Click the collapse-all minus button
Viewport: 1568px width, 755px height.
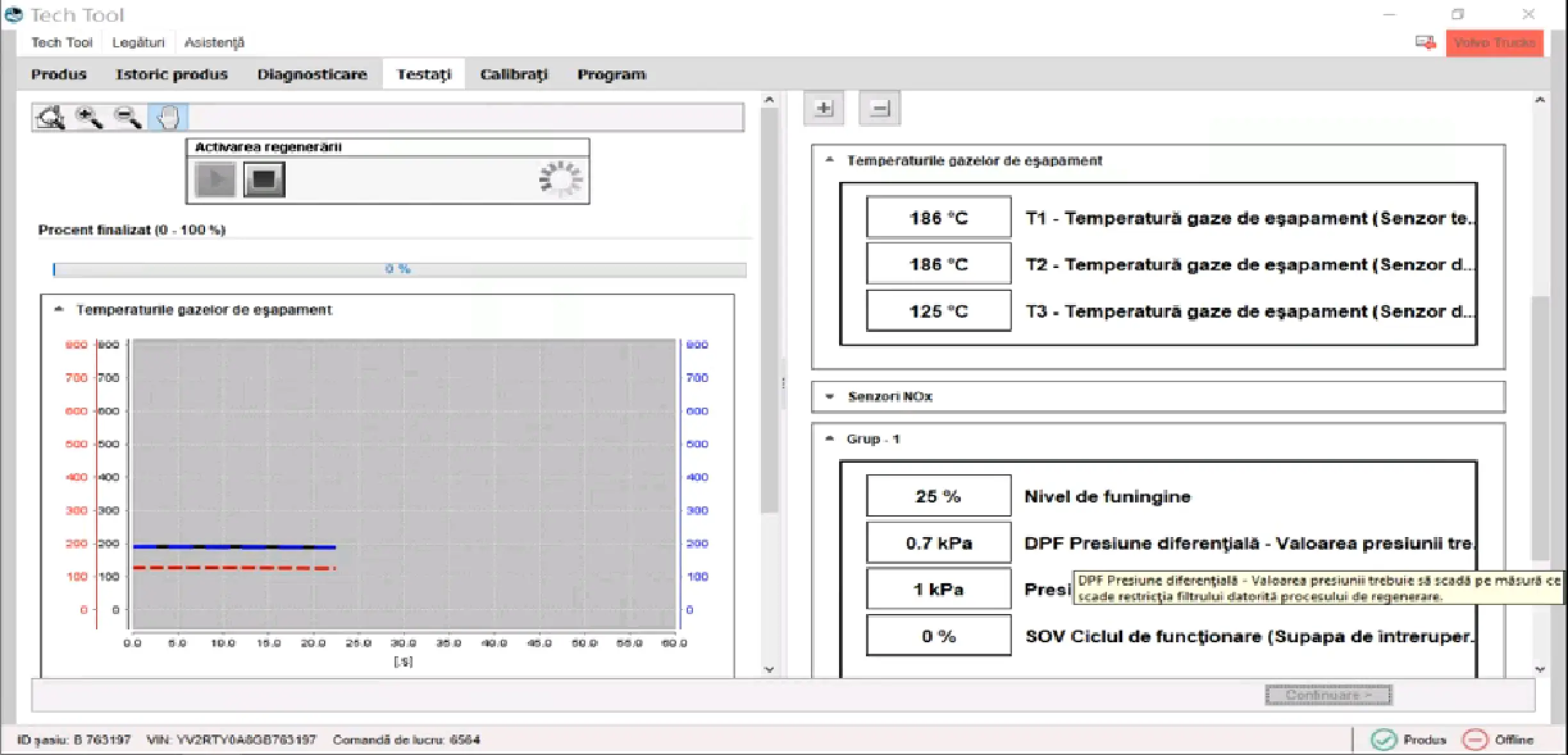click(x=879, y=108)
